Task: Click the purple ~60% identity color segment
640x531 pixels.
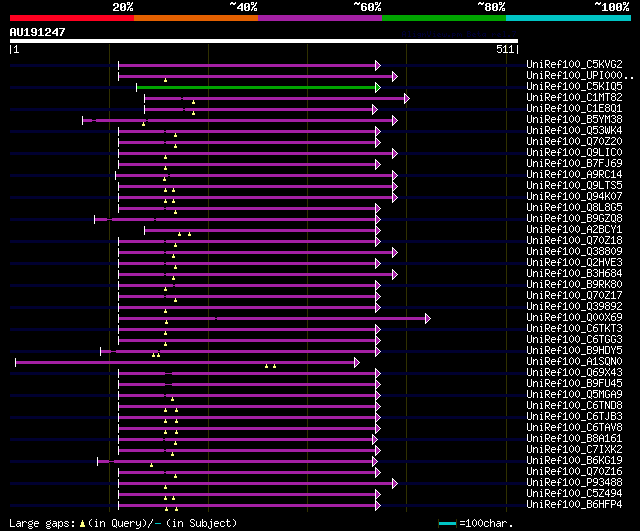Action: coord(320,18)
